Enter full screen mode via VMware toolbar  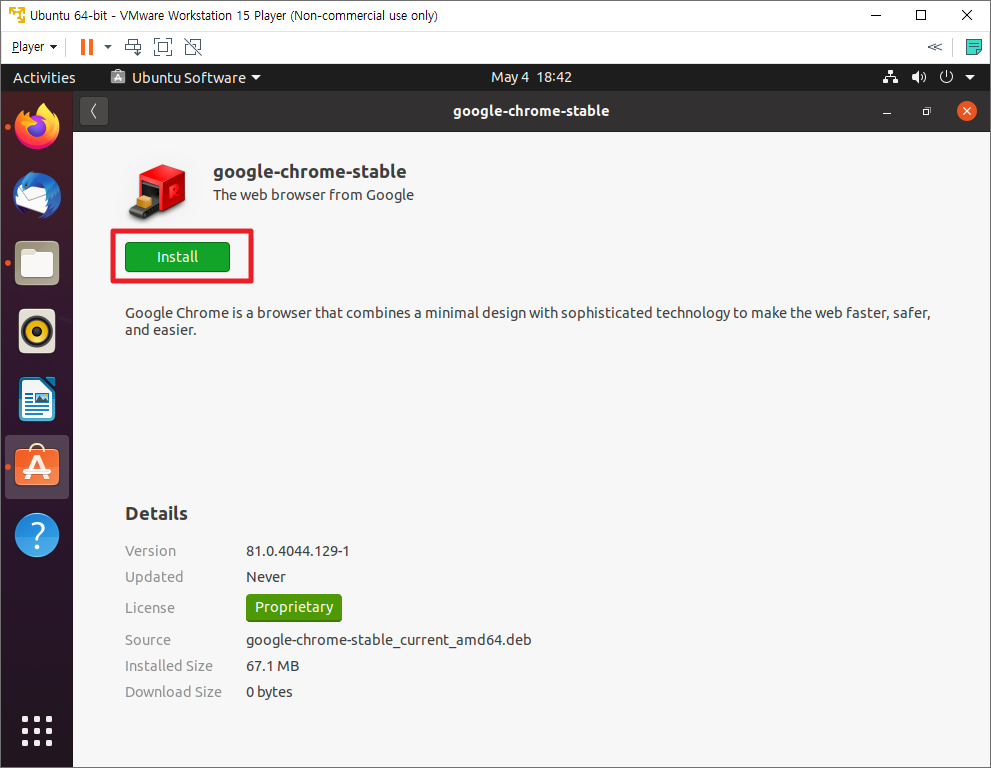(x=163, y=47)
